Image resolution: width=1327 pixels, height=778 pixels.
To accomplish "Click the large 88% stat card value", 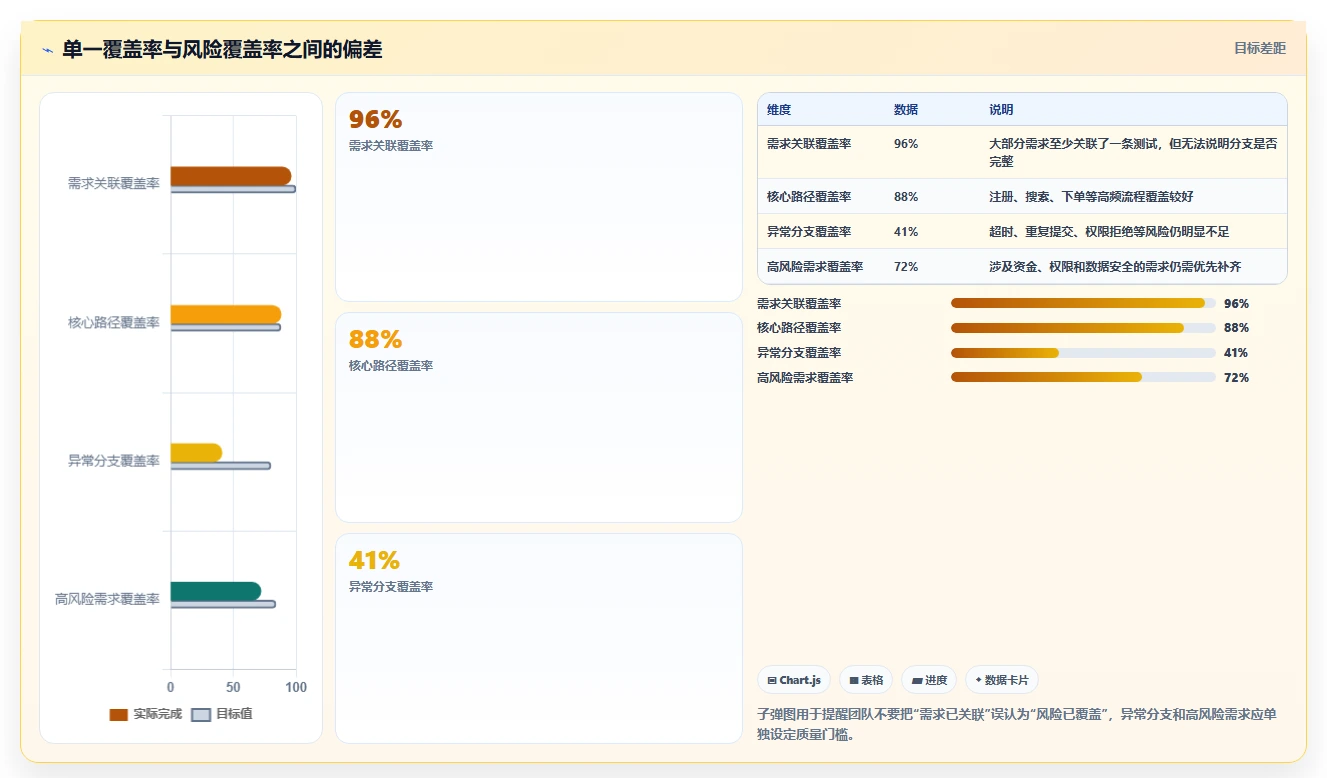I will pos(375,339).
